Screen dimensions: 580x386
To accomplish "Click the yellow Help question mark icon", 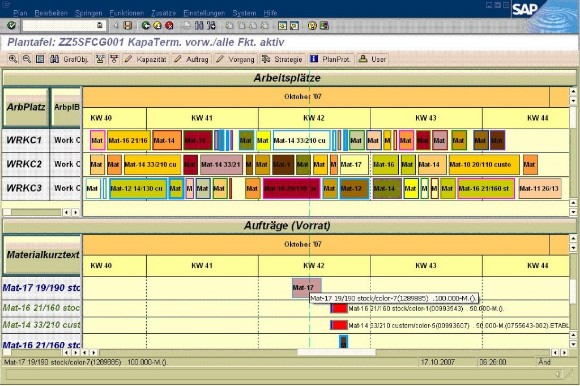I will tap(313, 26).
